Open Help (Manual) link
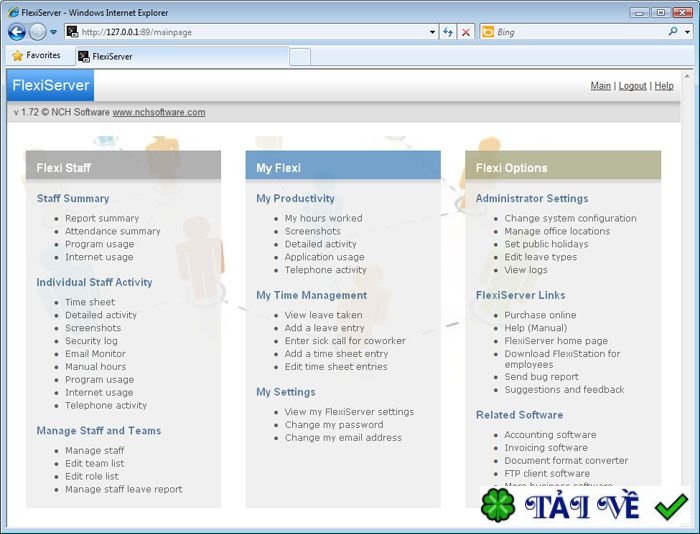 [536, 328]
